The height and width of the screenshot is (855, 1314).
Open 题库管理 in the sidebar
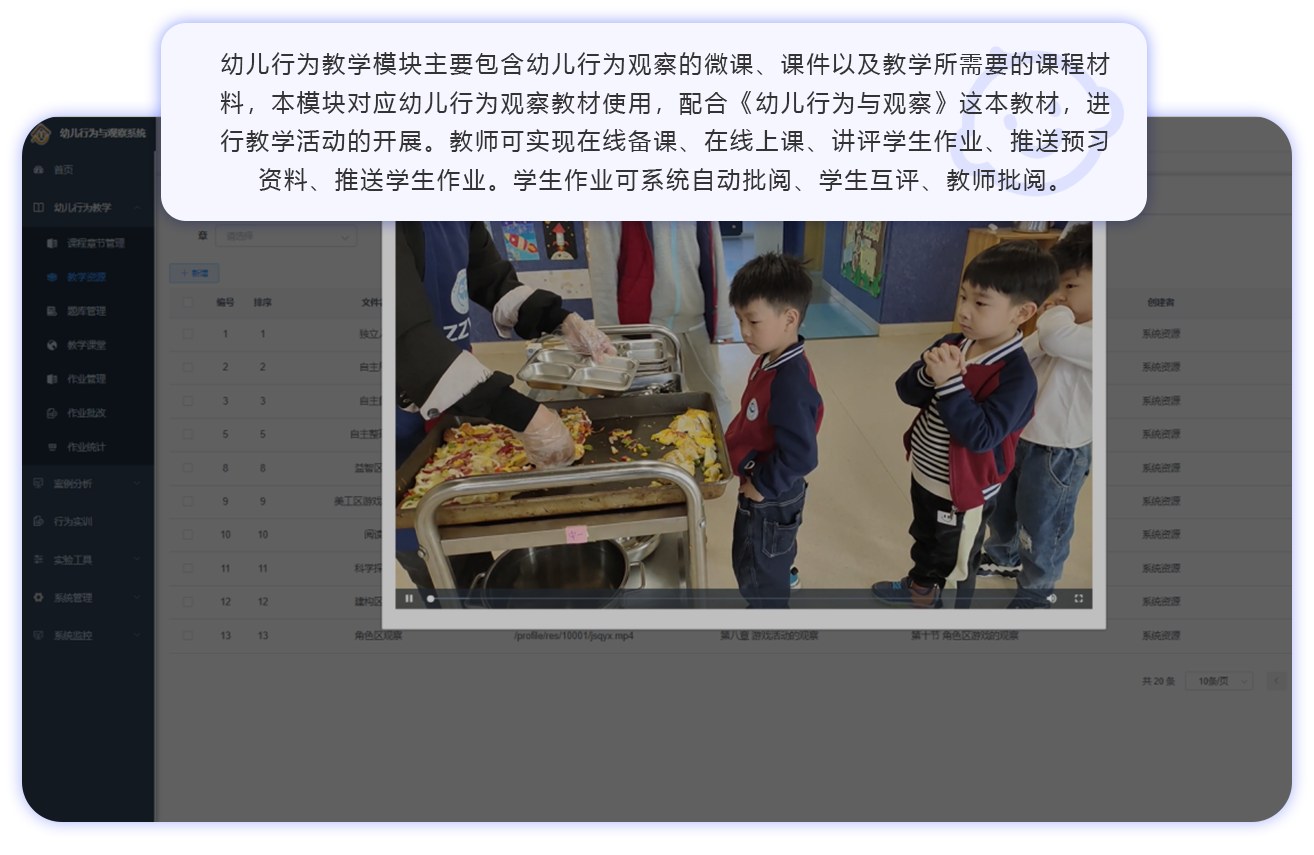pos(86,311)
